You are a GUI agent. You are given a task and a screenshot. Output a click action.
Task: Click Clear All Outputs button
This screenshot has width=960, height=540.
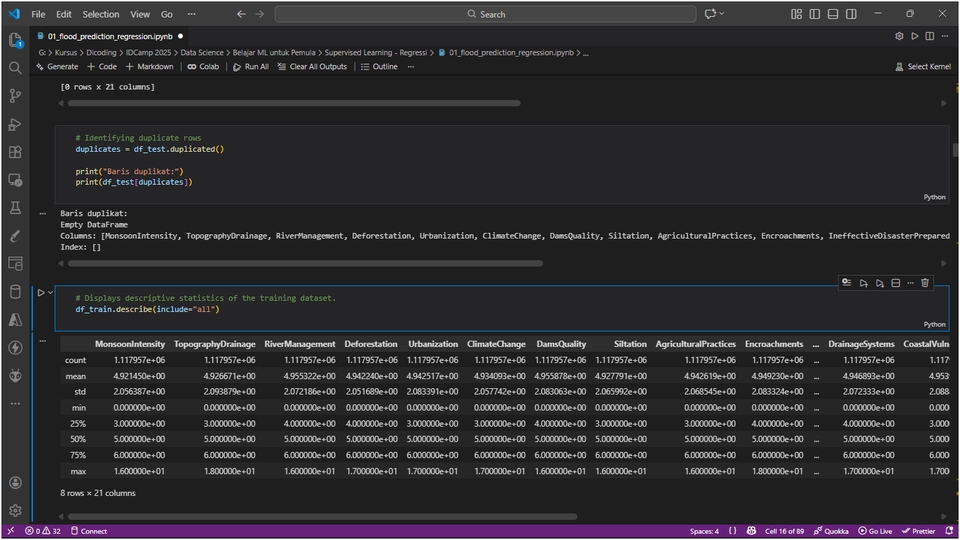coord(311,67)
